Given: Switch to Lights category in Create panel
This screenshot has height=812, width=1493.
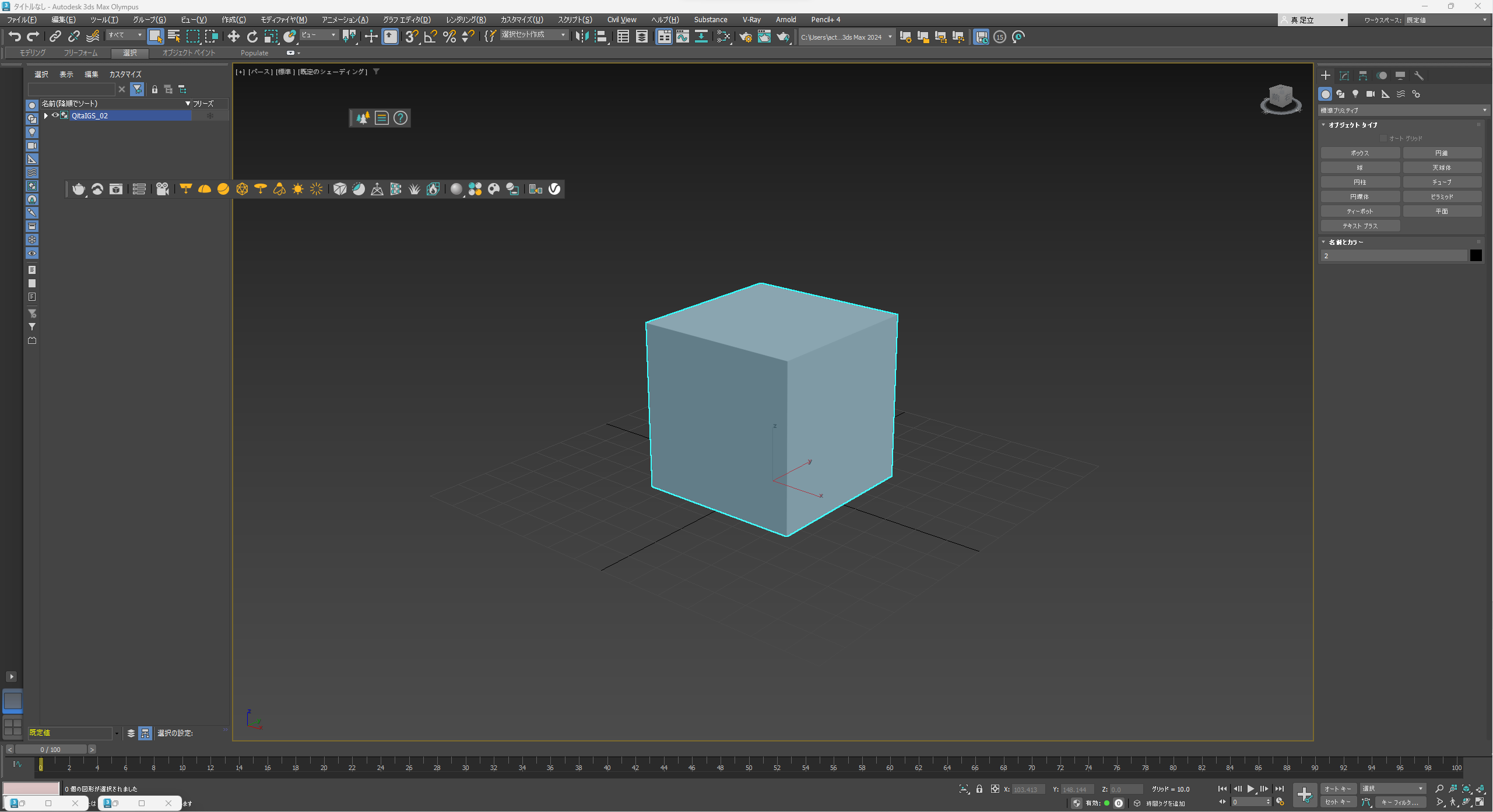Looking at the screenshot, I should (1355, 94).
